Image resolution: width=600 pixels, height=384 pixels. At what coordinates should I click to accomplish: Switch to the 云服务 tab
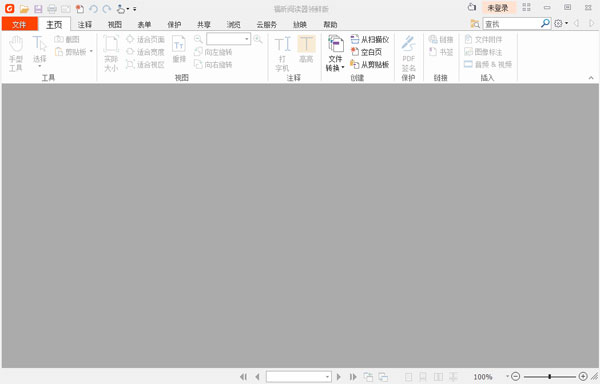[266, 24]
